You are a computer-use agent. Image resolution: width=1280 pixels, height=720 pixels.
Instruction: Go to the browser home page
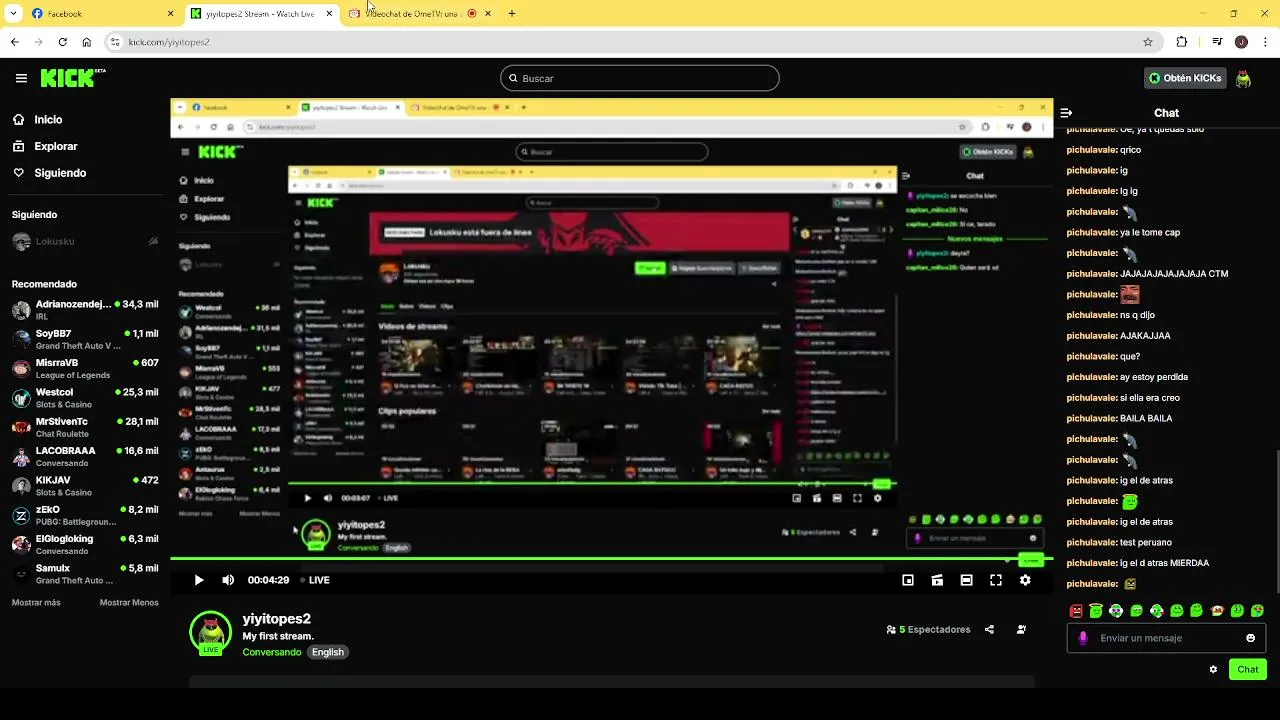pyautogui.click(x=87, y=42)
